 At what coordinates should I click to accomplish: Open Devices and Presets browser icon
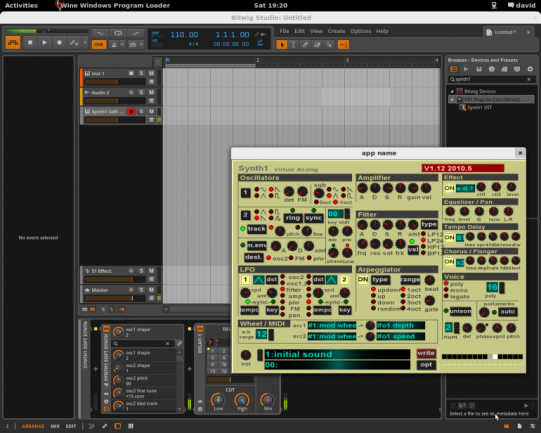454,69
